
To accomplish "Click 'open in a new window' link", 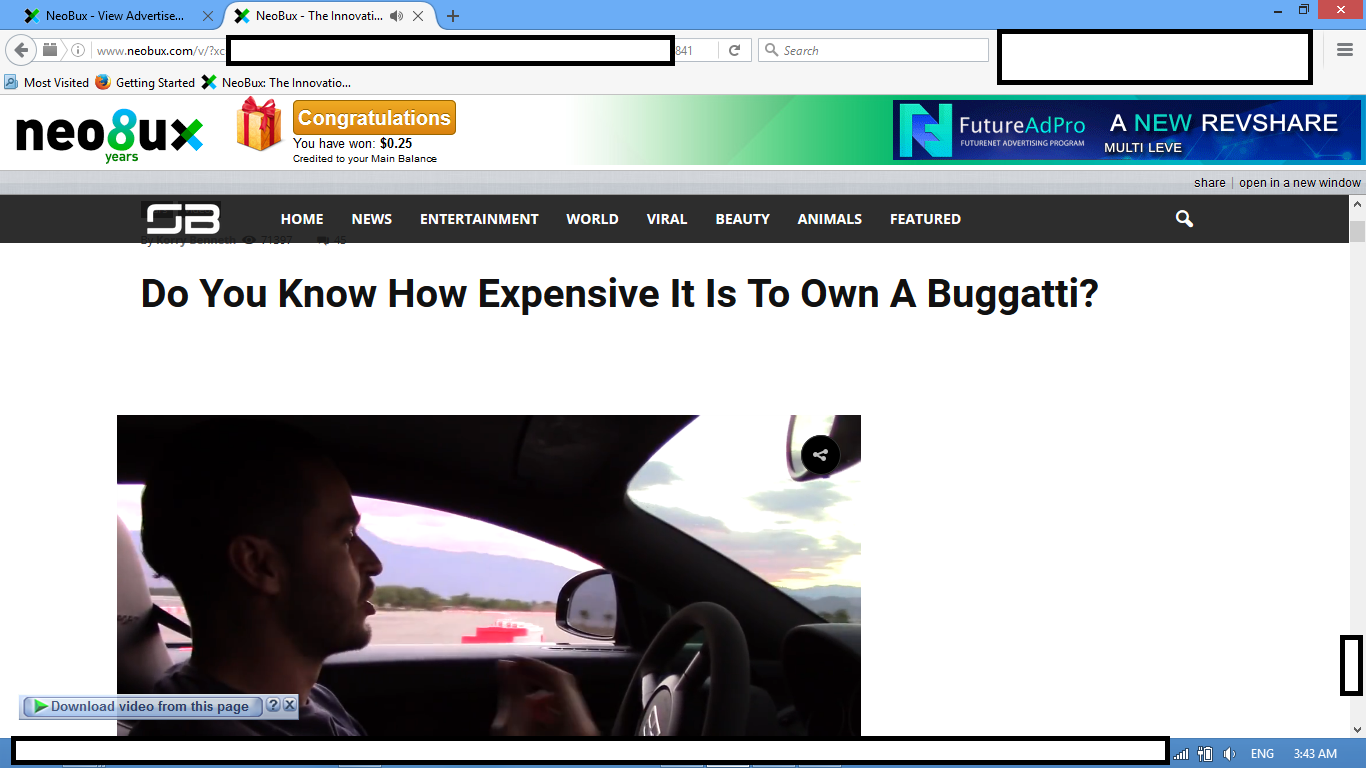I will pos(1300,183).
